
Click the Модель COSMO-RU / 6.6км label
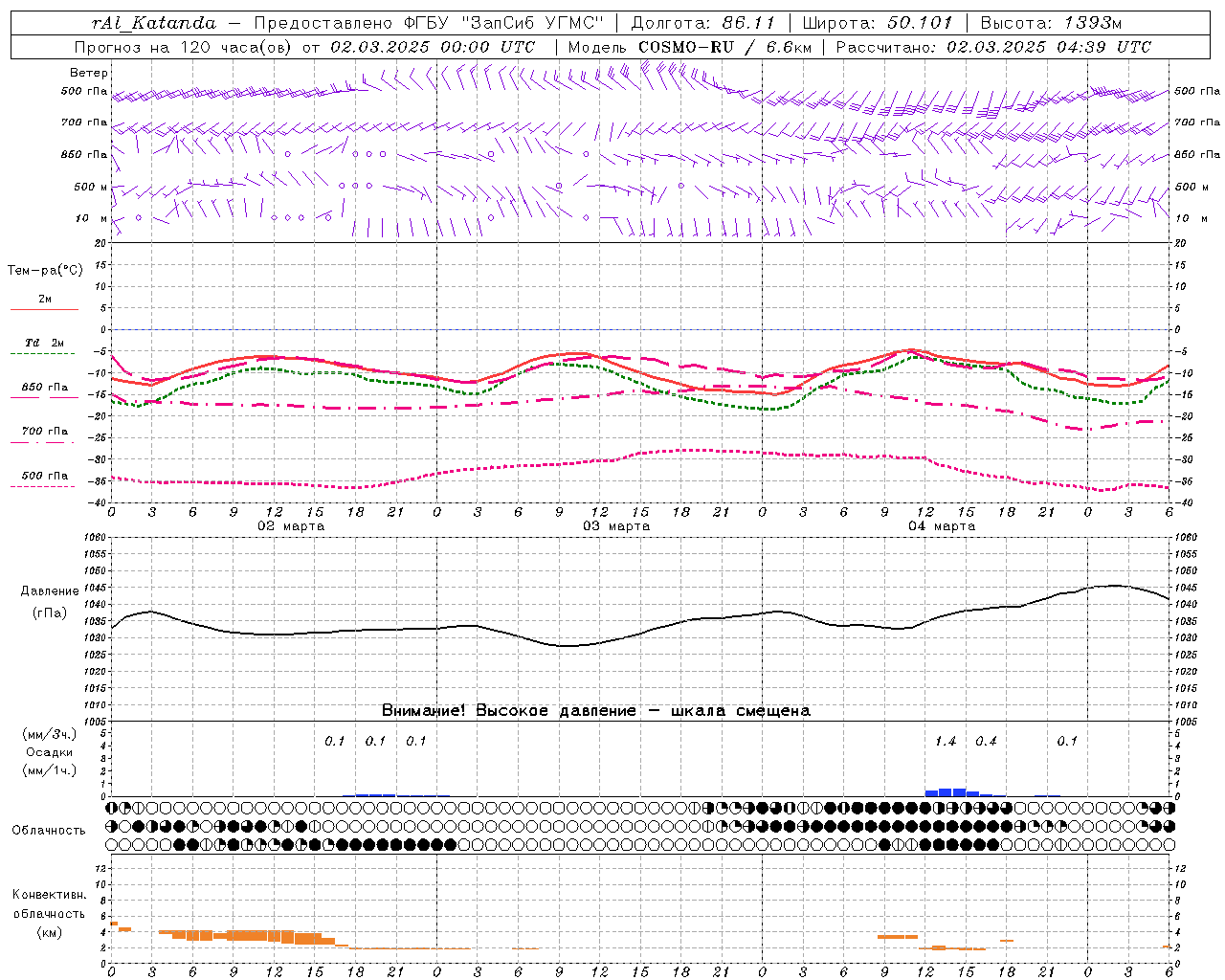click(690, 47)
